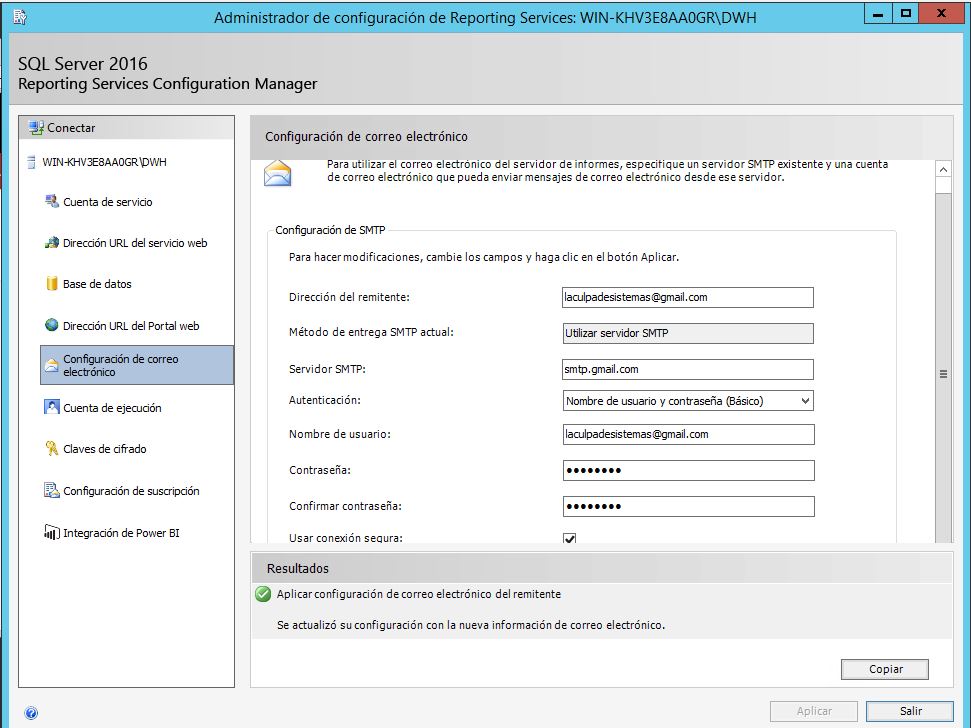Image resolution: width=971 pixels, height=728 pixels.
Task: Select Cuenta de ejecución icon
Action: [52, 408]
